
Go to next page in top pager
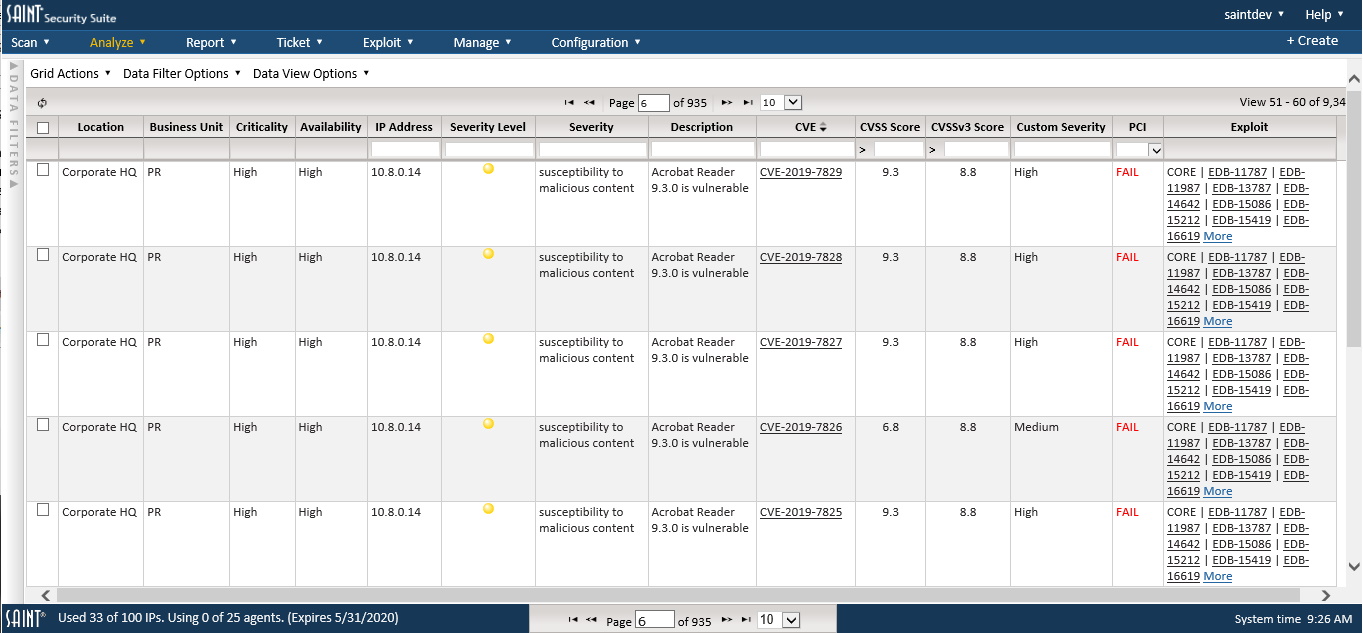727,102
